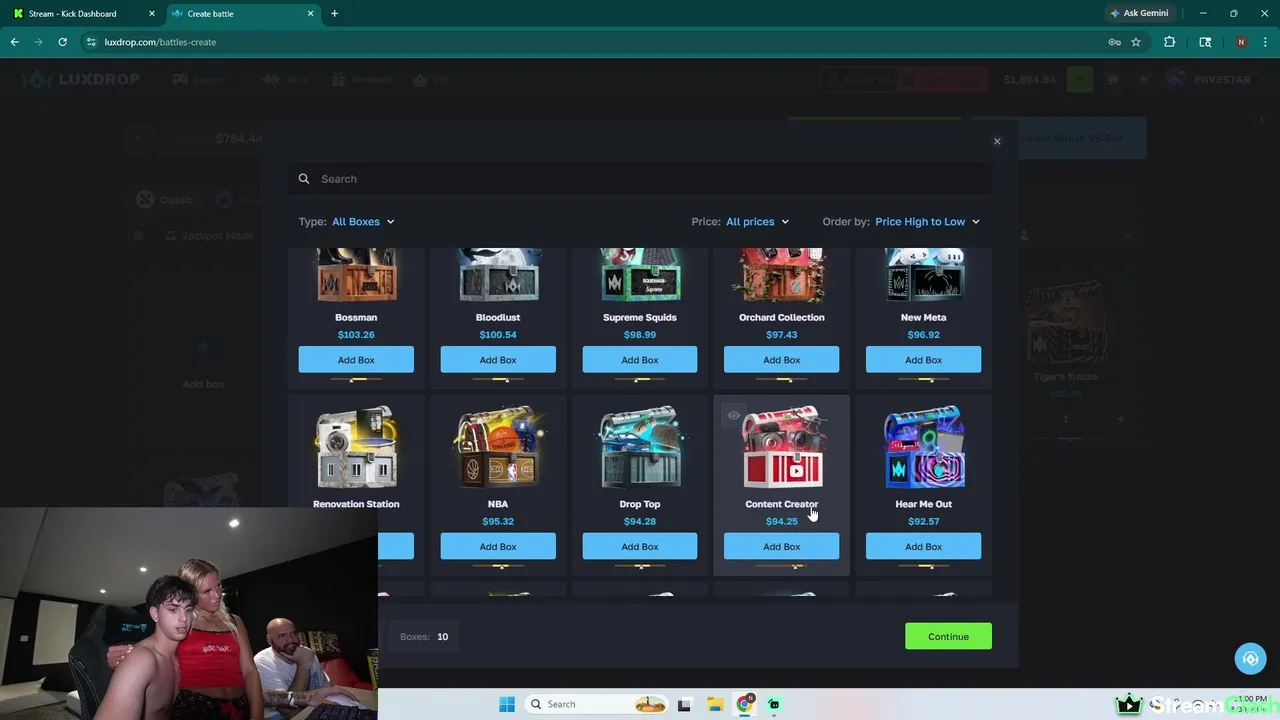Open the Chrome extensions puzzle icon
The width and height of the screenshot is (1280, 720).
pos(1169,42)
